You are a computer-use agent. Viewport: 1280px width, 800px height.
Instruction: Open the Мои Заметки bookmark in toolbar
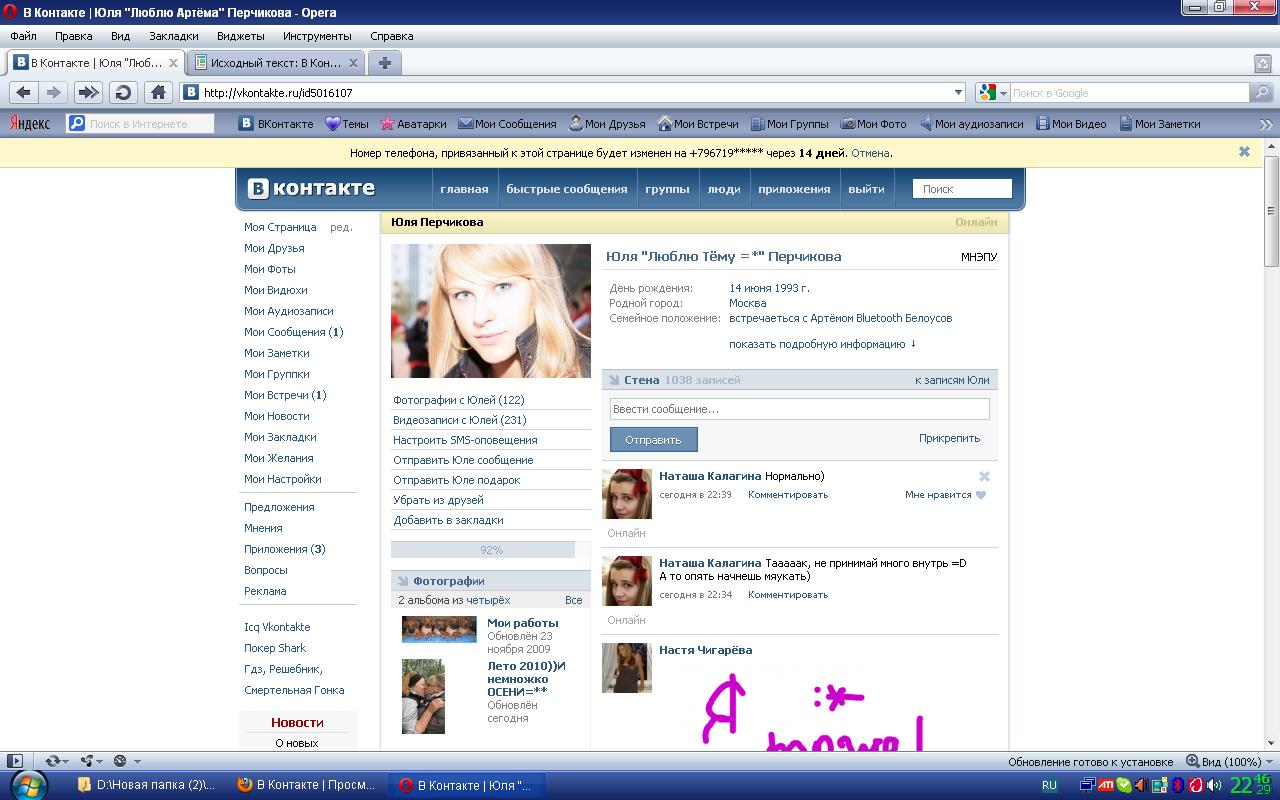[x=1160, y=124]
